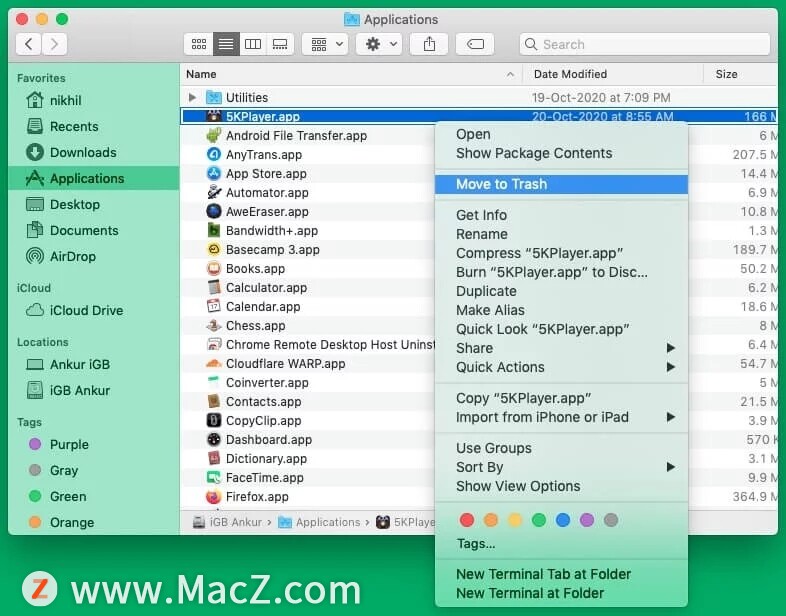
Task: Sort by the Date Modified column header
Action: (x=613, y=74)
